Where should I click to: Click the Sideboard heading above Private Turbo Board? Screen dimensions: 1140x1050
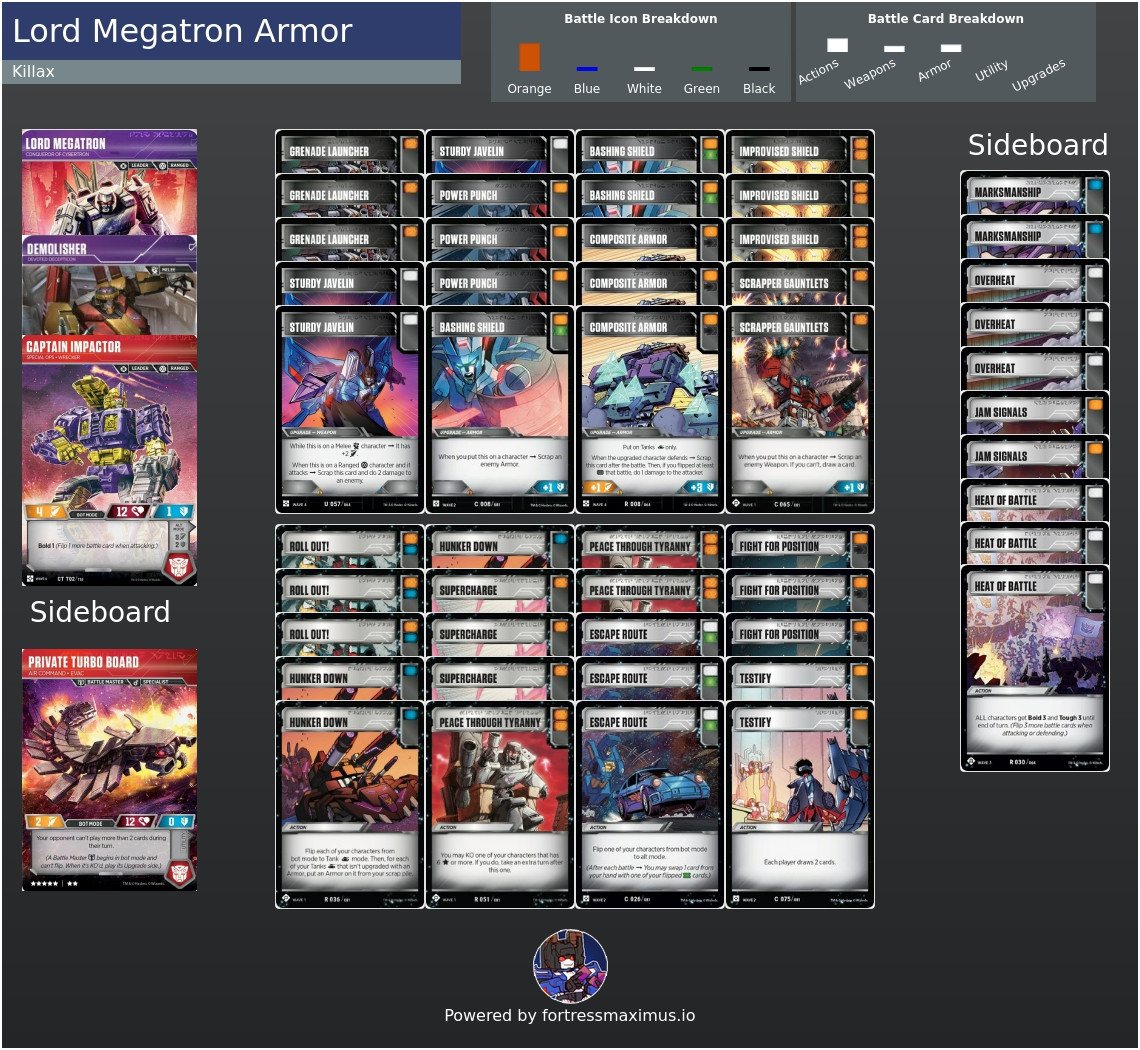coord(100,612)
